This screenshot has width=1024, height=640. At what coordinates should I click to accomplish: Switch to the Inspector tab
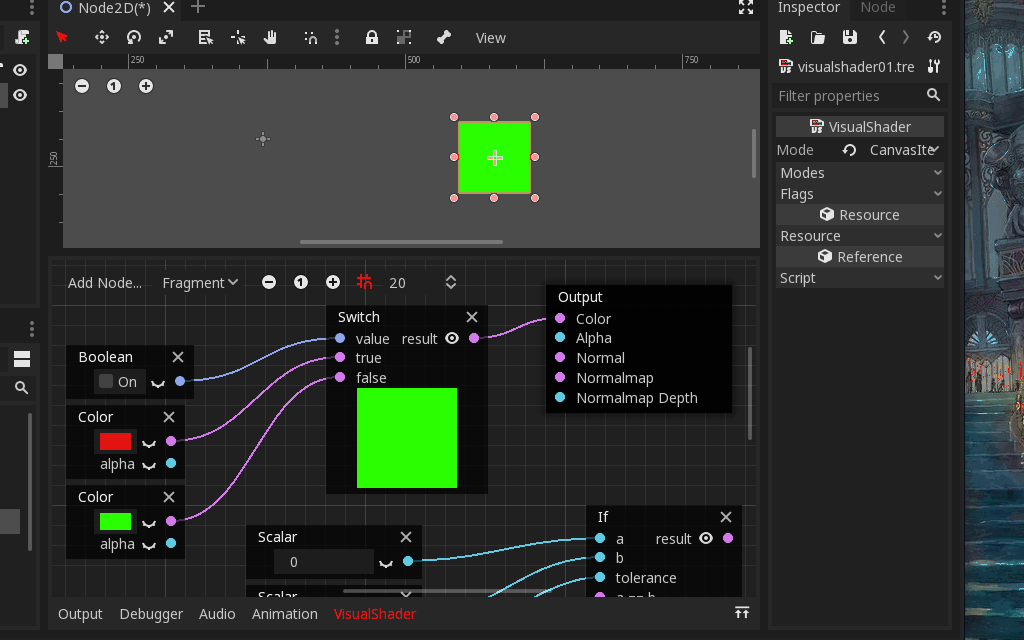pos(808,7)
